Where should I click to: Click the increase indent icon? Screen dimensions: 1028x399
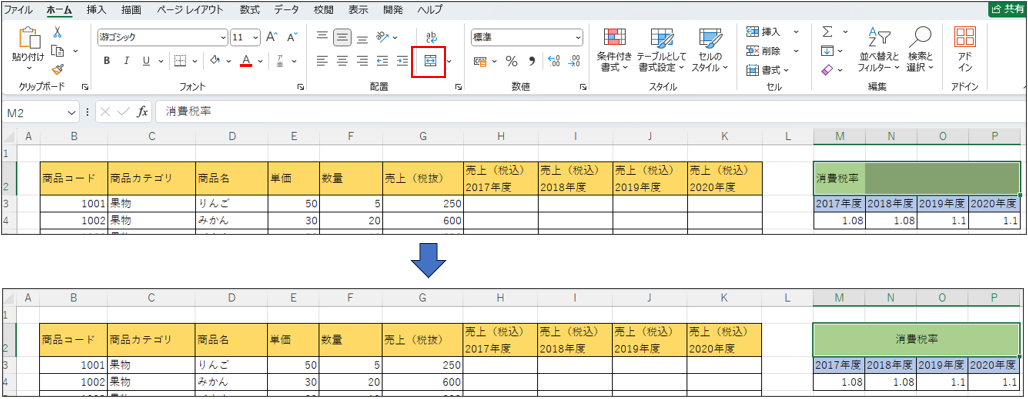[403, 61]
